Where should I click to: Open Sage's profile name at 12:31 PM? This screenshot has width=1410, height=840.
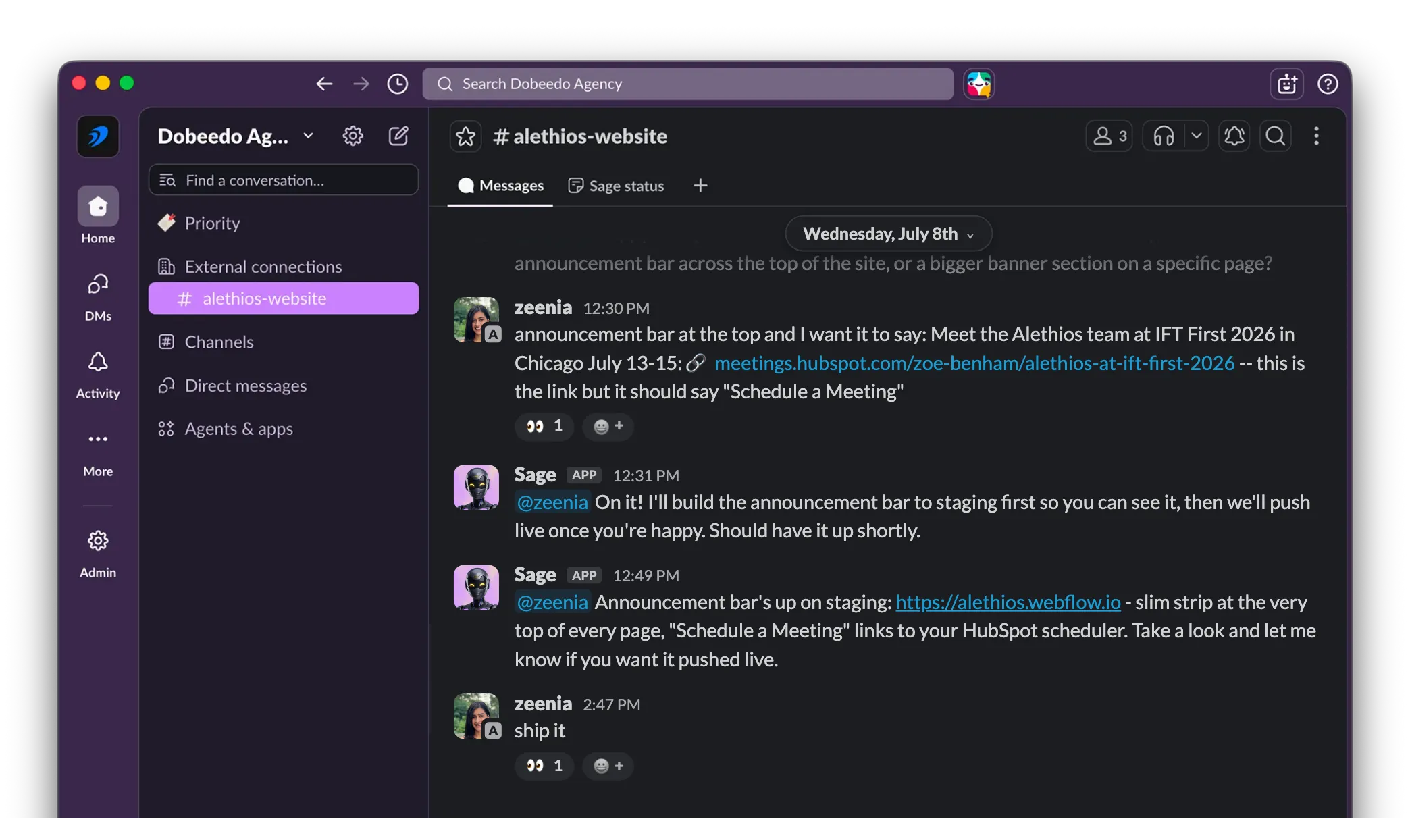pos(535,475)
